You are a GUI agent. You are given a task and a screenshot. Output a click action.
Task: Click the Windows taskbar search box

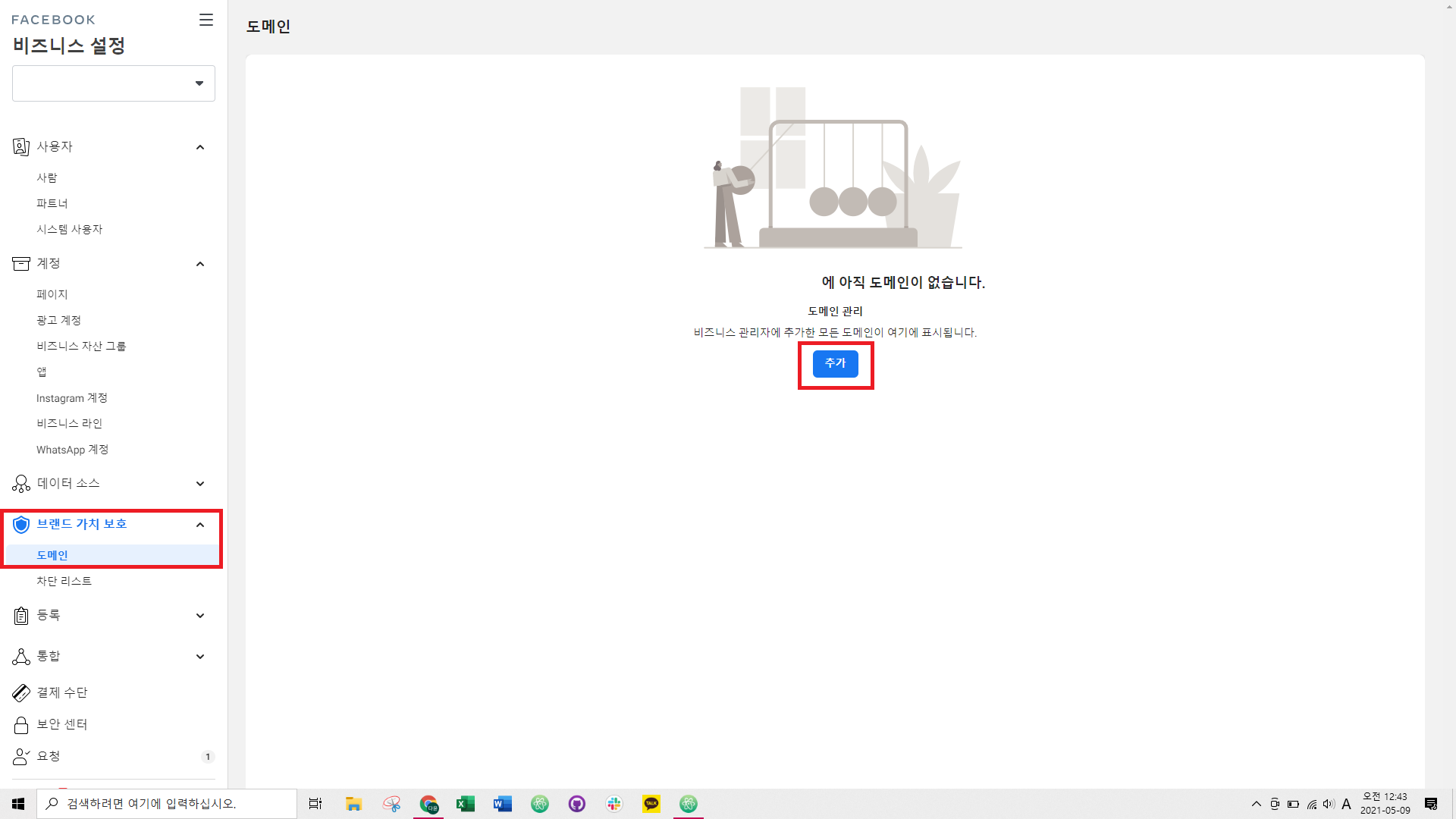tap(167, 804)
